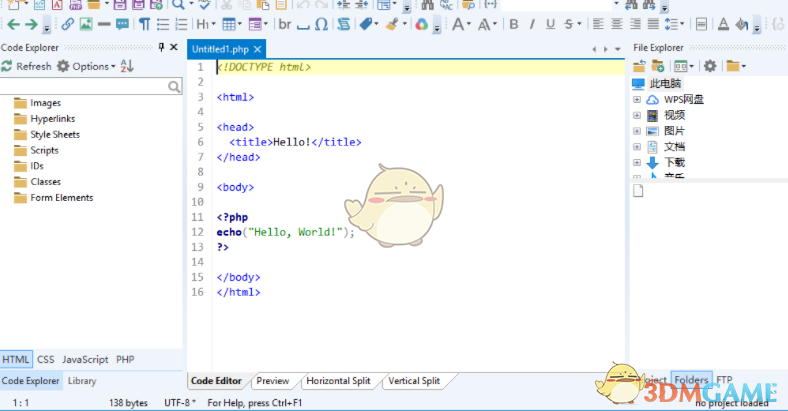Toggle Bold formatting
This screenshot has width=788, height=411.
pos(514,24)
